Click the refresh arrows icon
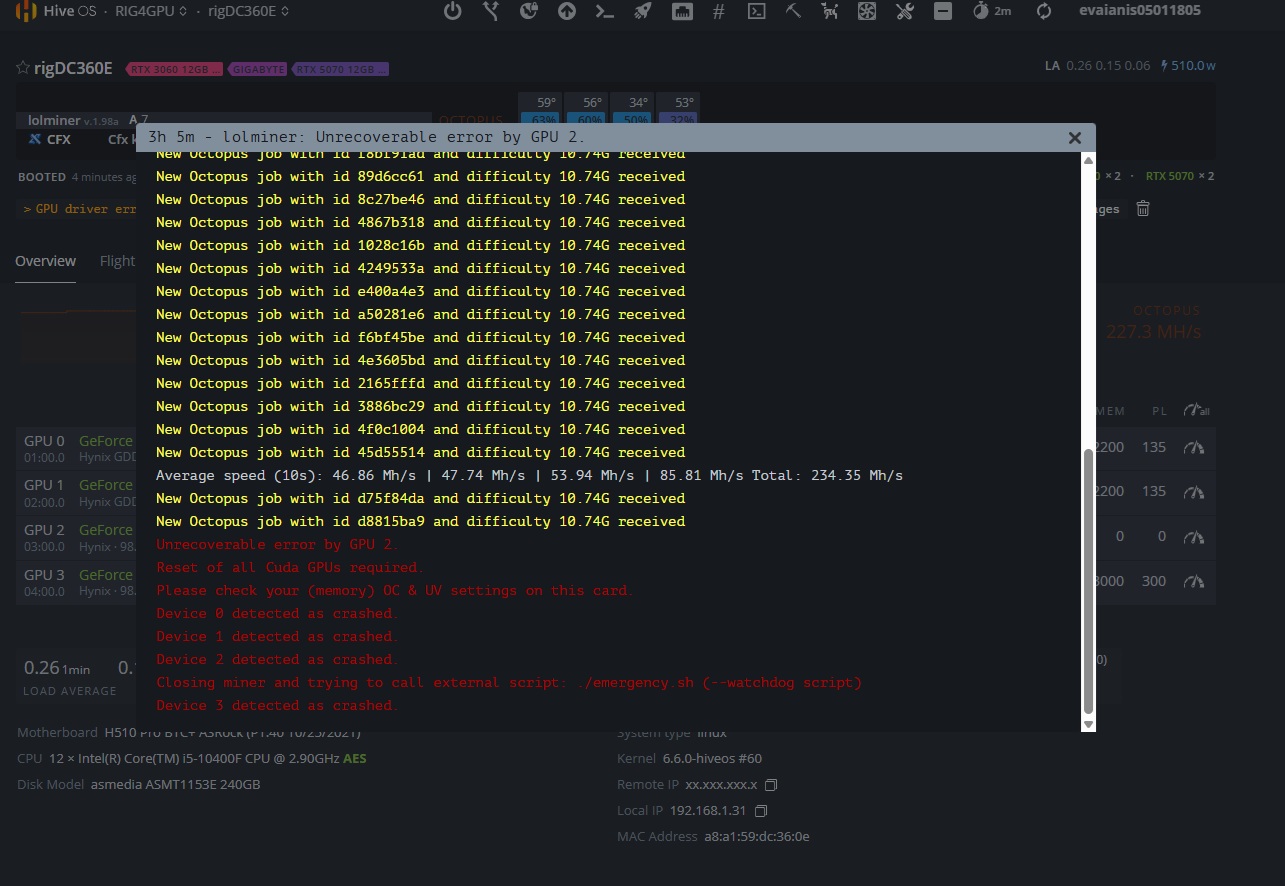 pyautogui.click(x=1044, y=11)
